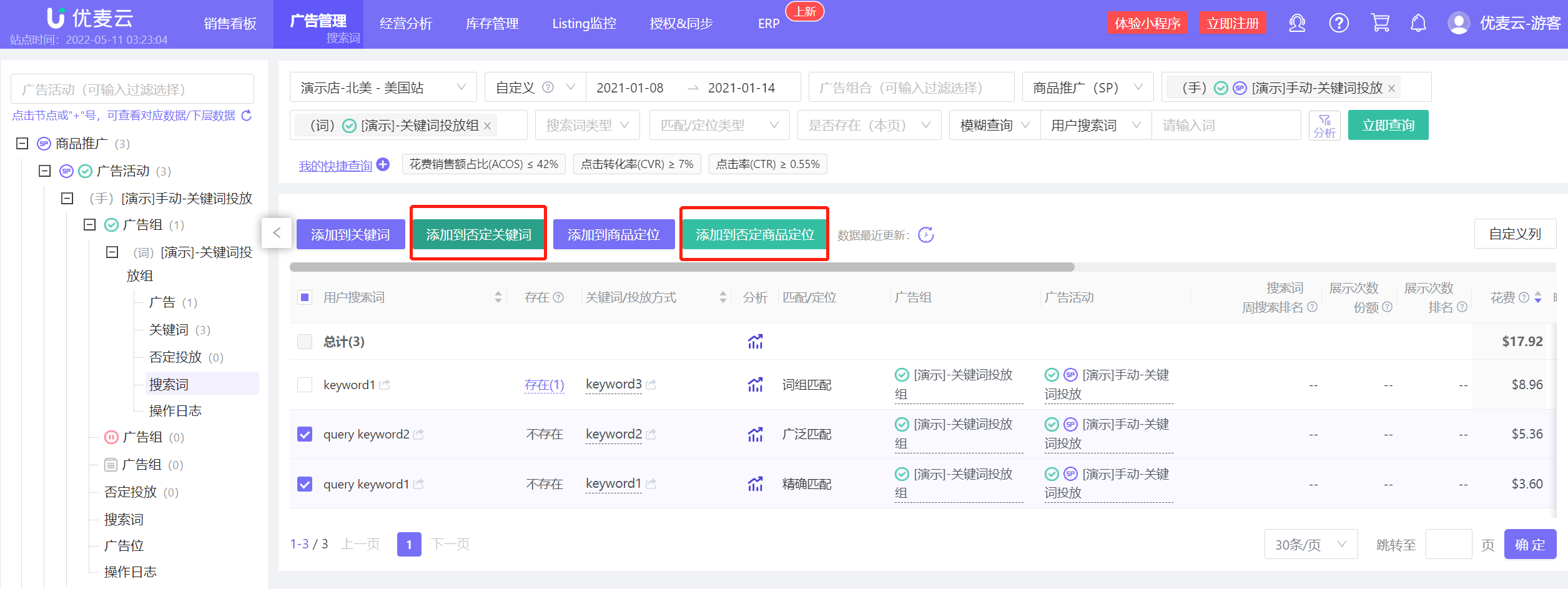Open external link icon next to keyword3
This screenshot has height=589, width=1568.
pos(651,385)
